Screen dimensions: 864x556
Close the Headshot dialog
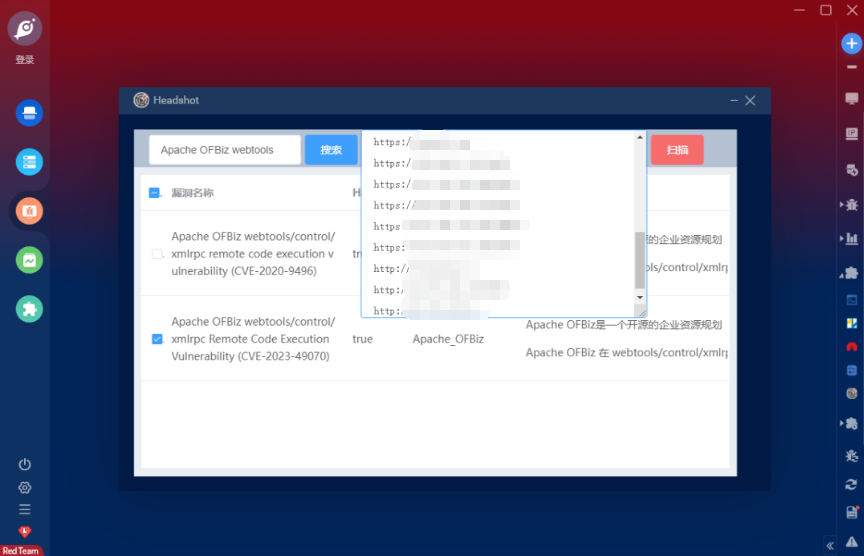pos(750,100)
